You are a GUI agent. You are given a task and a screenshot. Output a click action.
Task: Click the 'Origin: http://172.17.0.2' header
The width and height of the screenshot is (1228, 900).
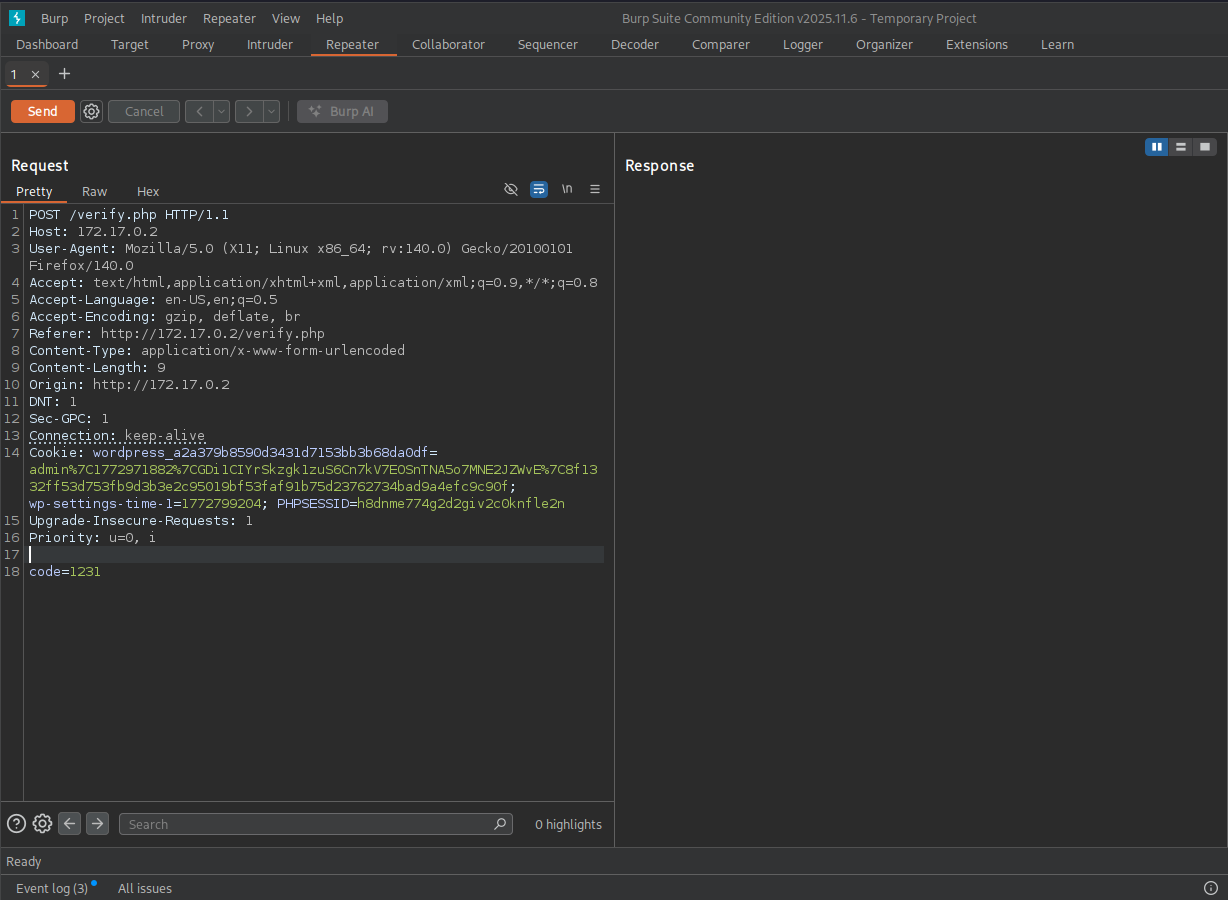click(x=129, y=385)
